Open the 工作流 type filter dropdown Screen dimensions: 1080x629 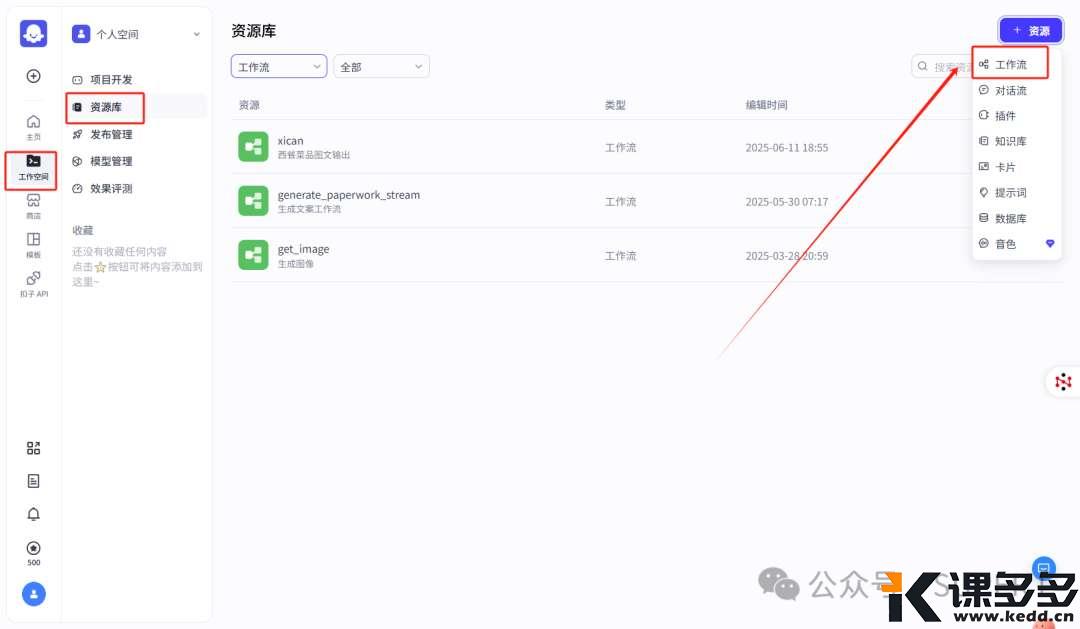point(278,65)
